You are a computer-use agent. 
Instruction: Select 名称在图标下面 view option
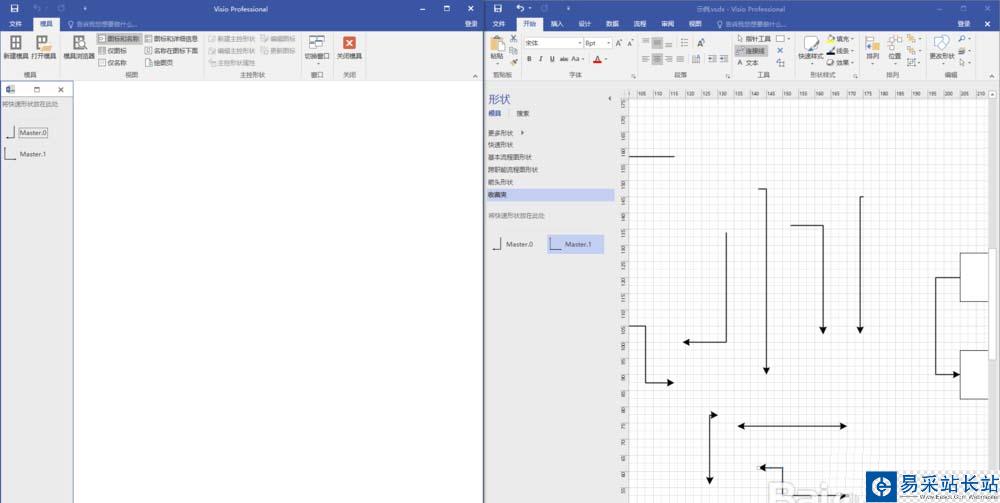(171, 50)
